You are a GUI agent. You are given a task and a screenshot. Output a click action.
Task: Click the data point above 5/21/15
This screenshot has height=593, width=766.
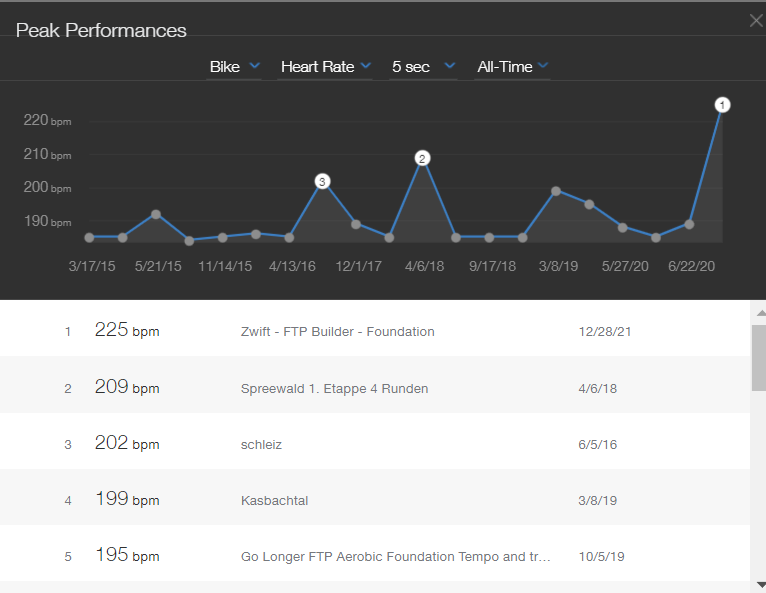click(x=156, y=214)
